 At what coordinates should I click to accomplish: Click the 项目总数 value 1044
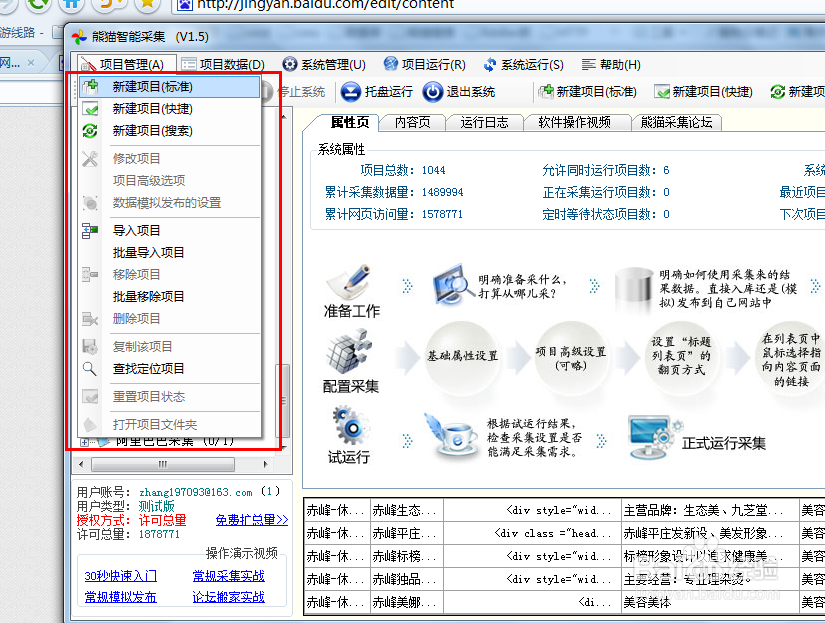[x=434, y=170]
